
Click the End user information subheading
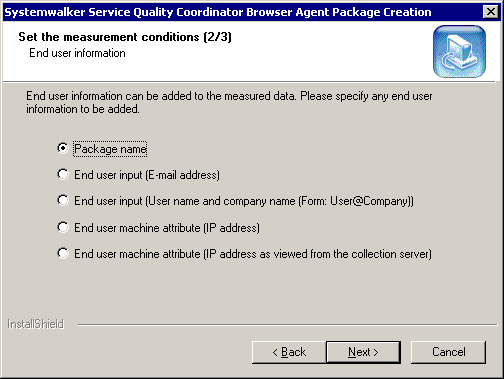77,53
